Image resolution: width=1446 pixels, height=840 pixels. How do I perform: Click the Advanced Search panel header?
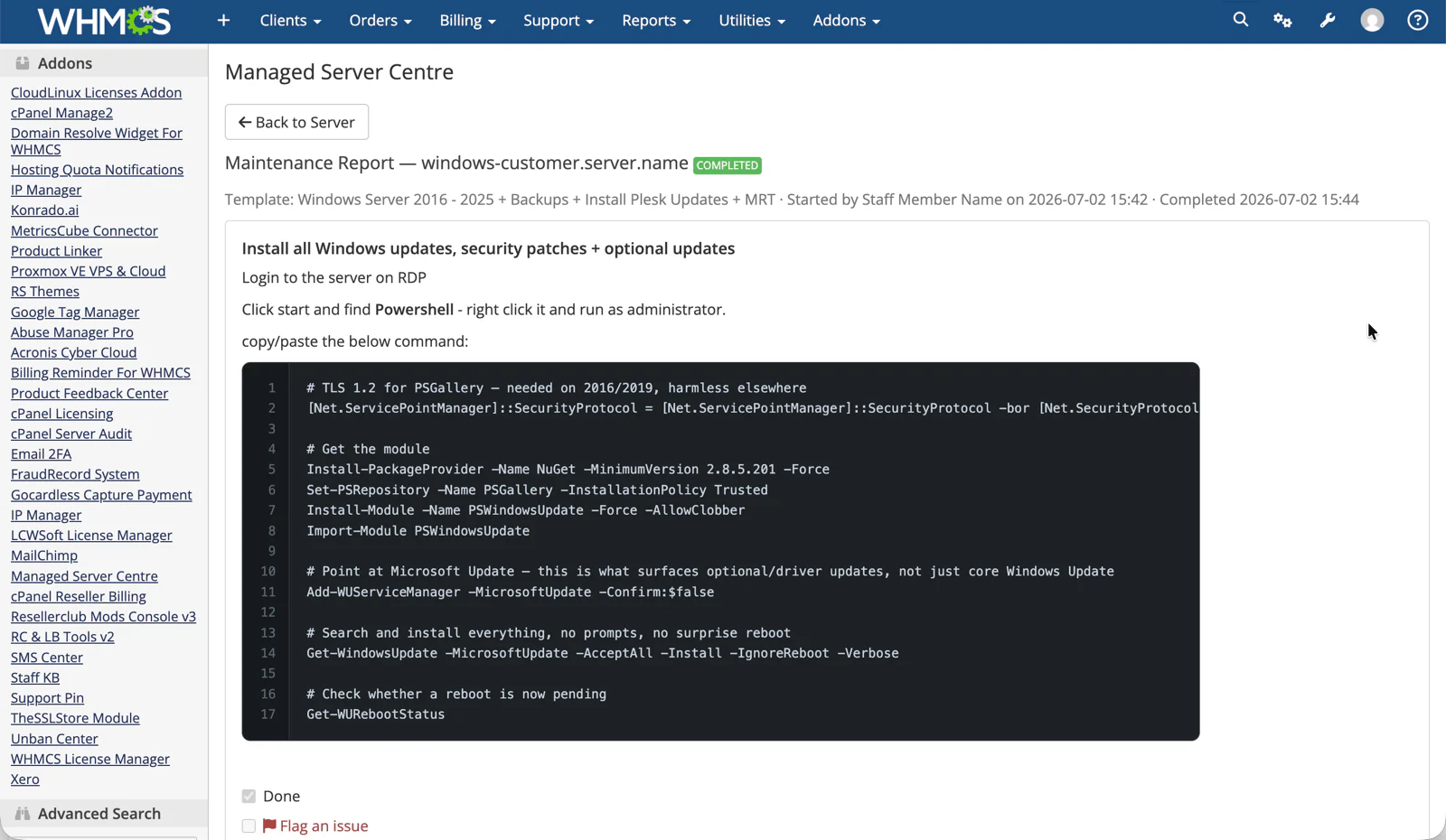tap(104, 814)
